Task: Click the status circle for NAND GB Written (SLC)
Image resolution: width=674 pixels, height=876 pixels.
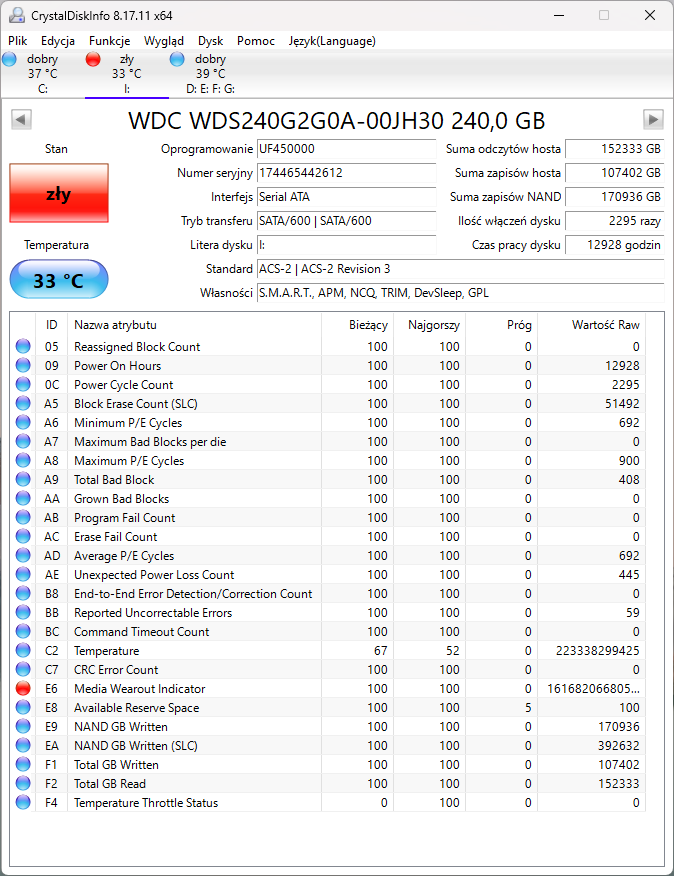Action: tap(23, 745)
